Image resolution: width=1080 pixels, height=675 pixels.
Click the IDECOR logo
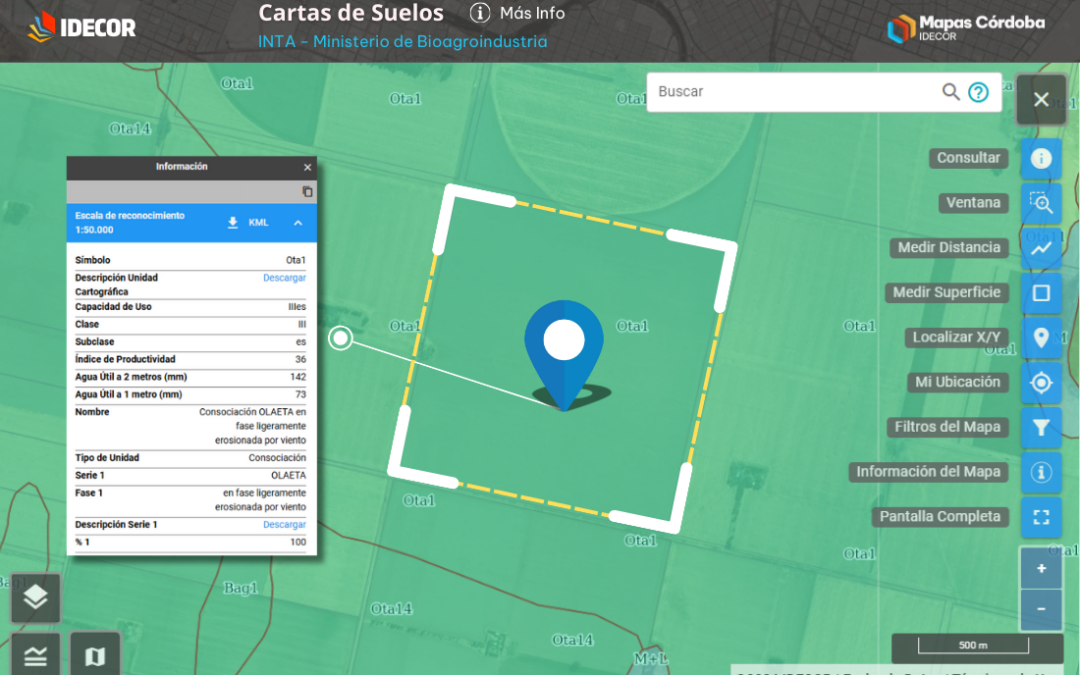click(x=82, y=27)
